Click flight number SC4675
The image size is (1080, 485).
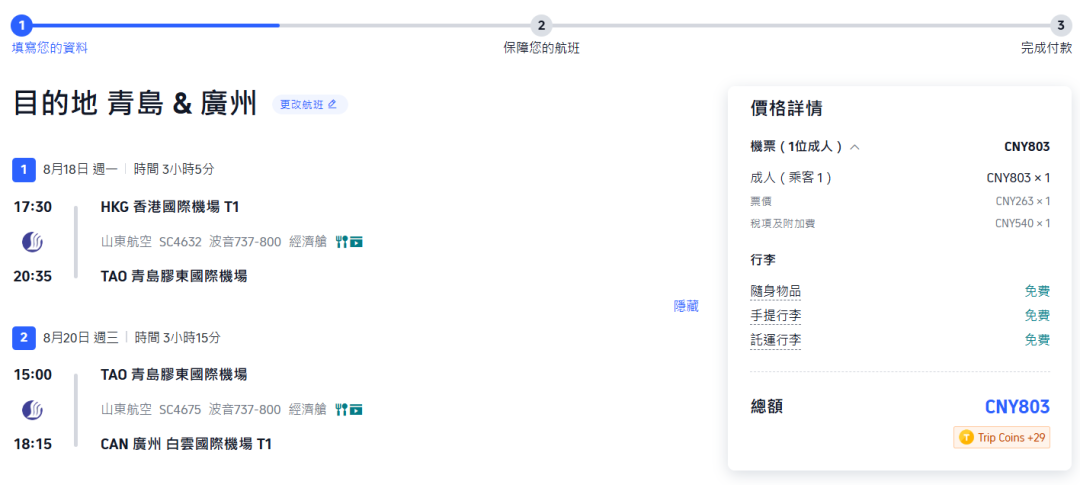180,410
